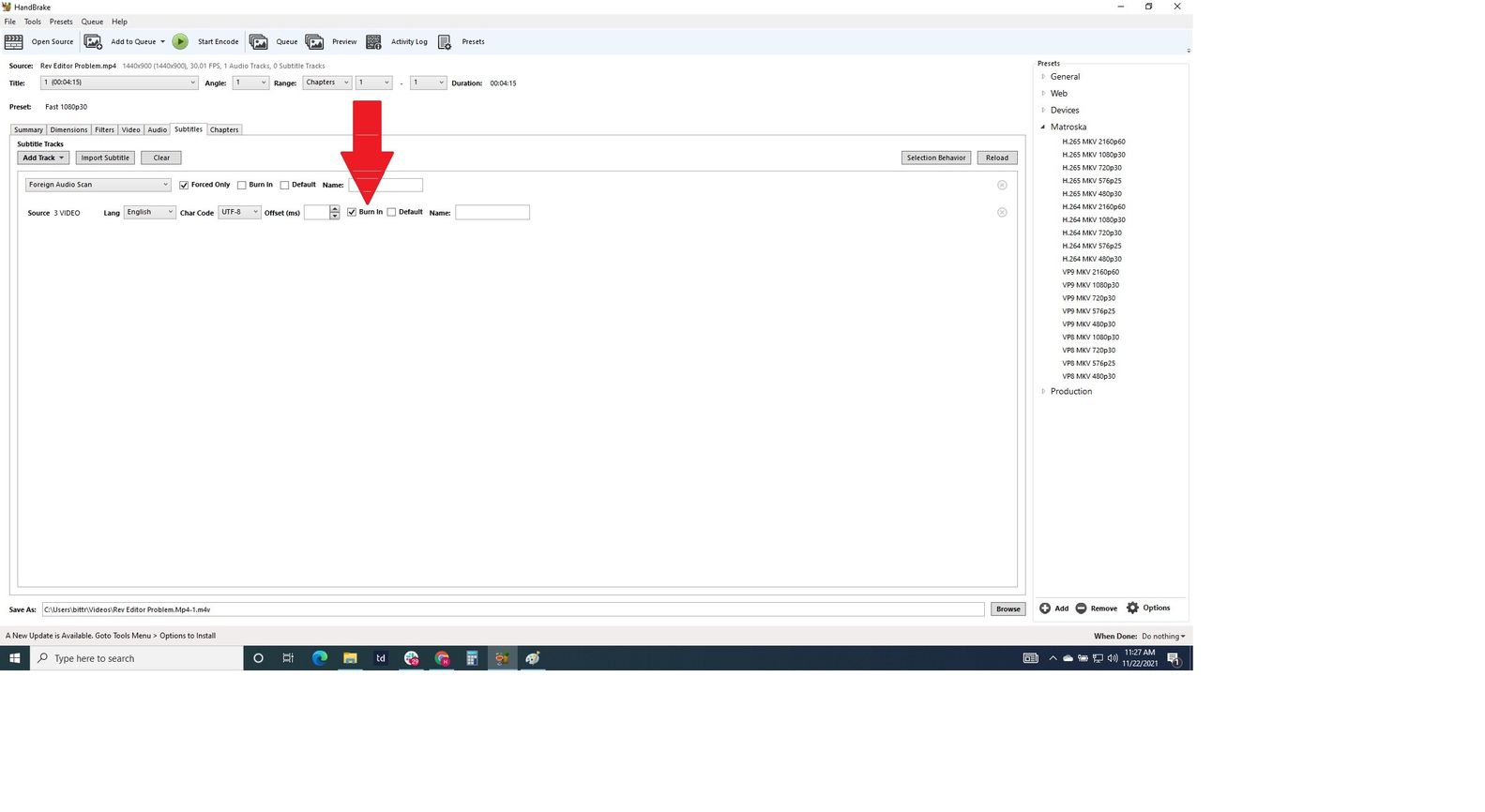
Task: Click the Save As path field
Action: pyautogui.click(x=513, y=609)
